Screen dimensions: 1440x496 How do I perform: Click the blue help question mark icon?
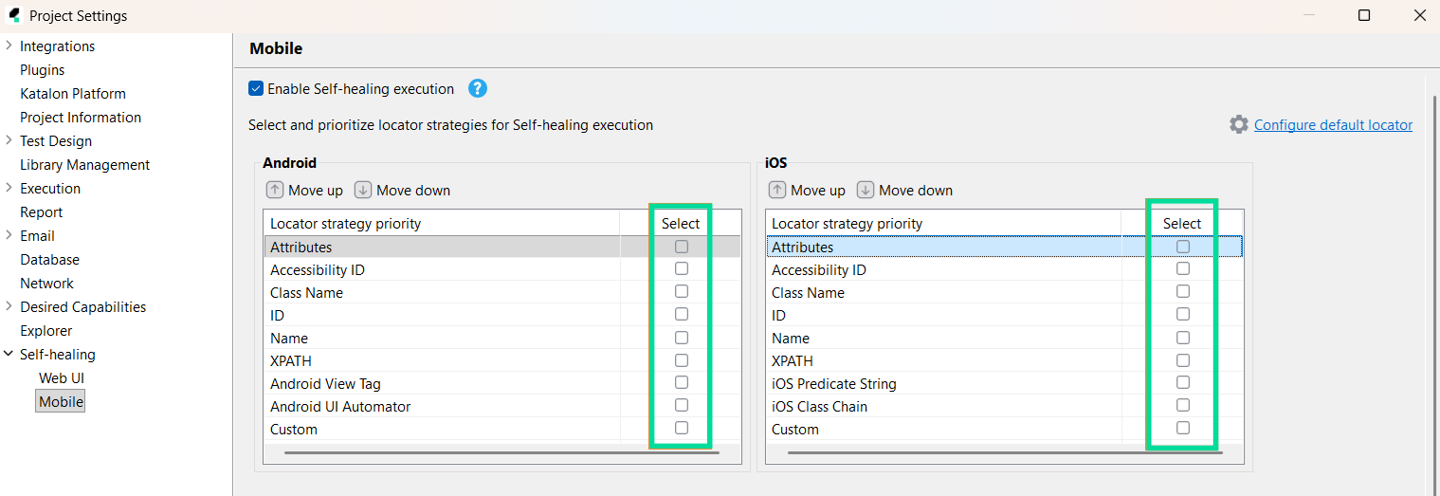tap(478, 89)
